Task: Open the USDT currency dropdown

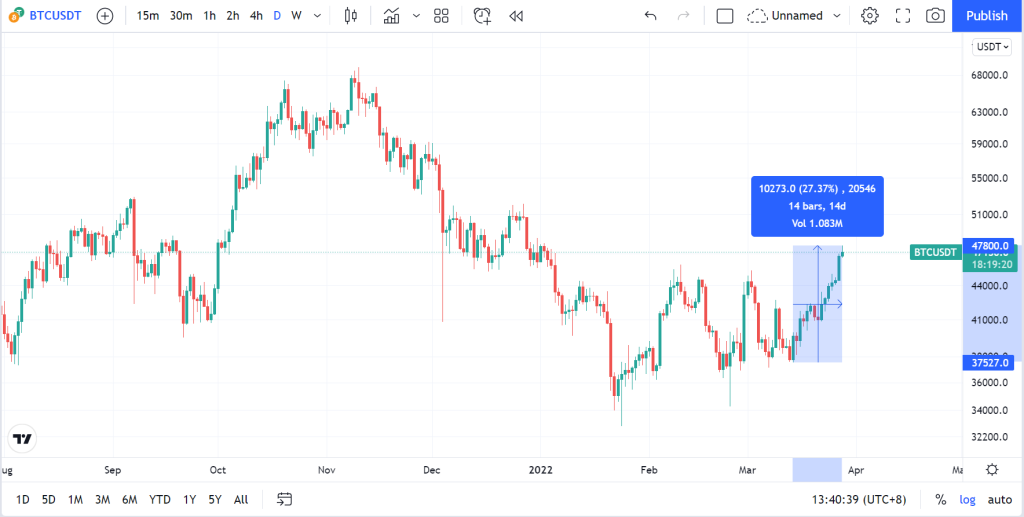Action: (x=991, y=47)
